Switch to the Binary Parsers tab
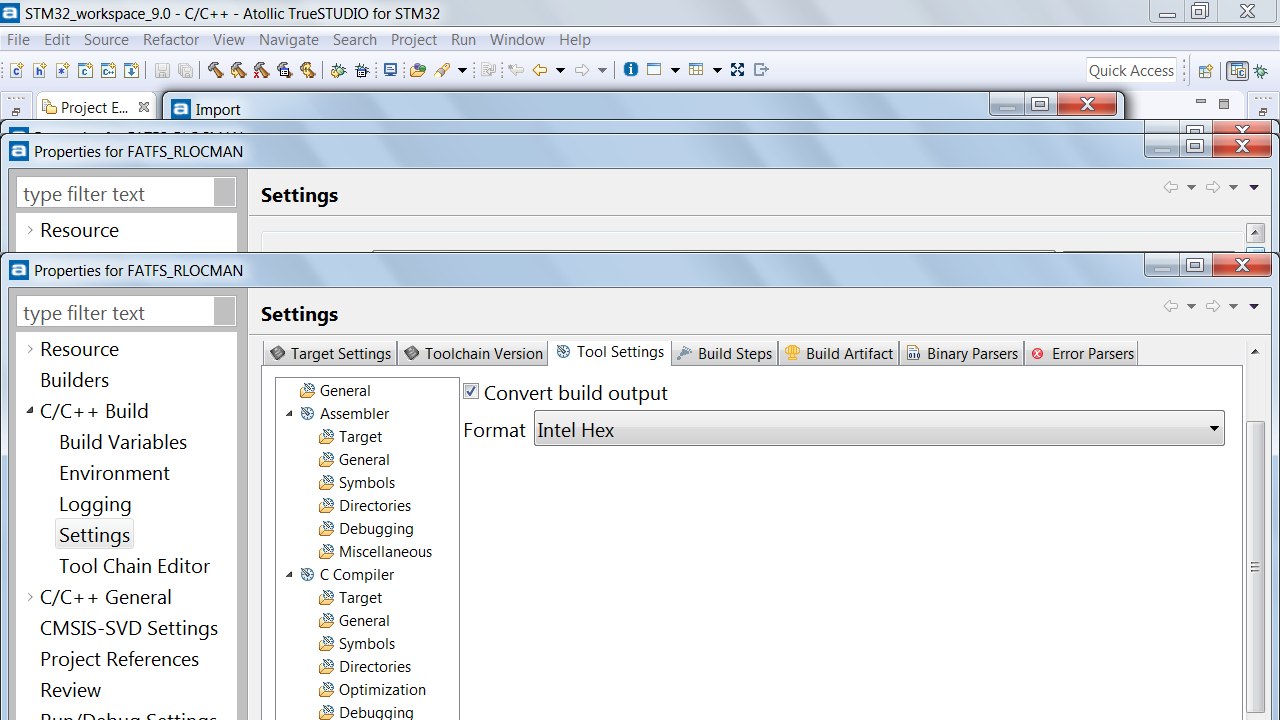 (962, 353)
